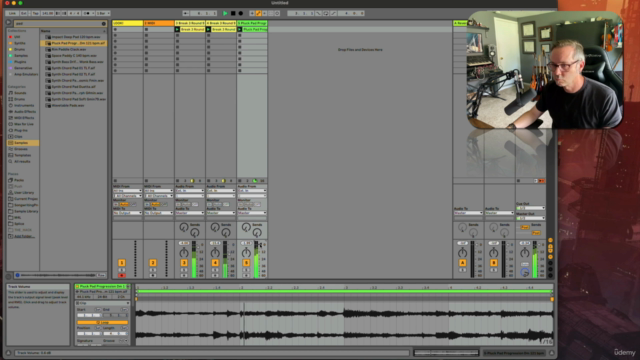
Task: Select Synth Chord Pad Duatka.aif
Action: pos(73,87)
